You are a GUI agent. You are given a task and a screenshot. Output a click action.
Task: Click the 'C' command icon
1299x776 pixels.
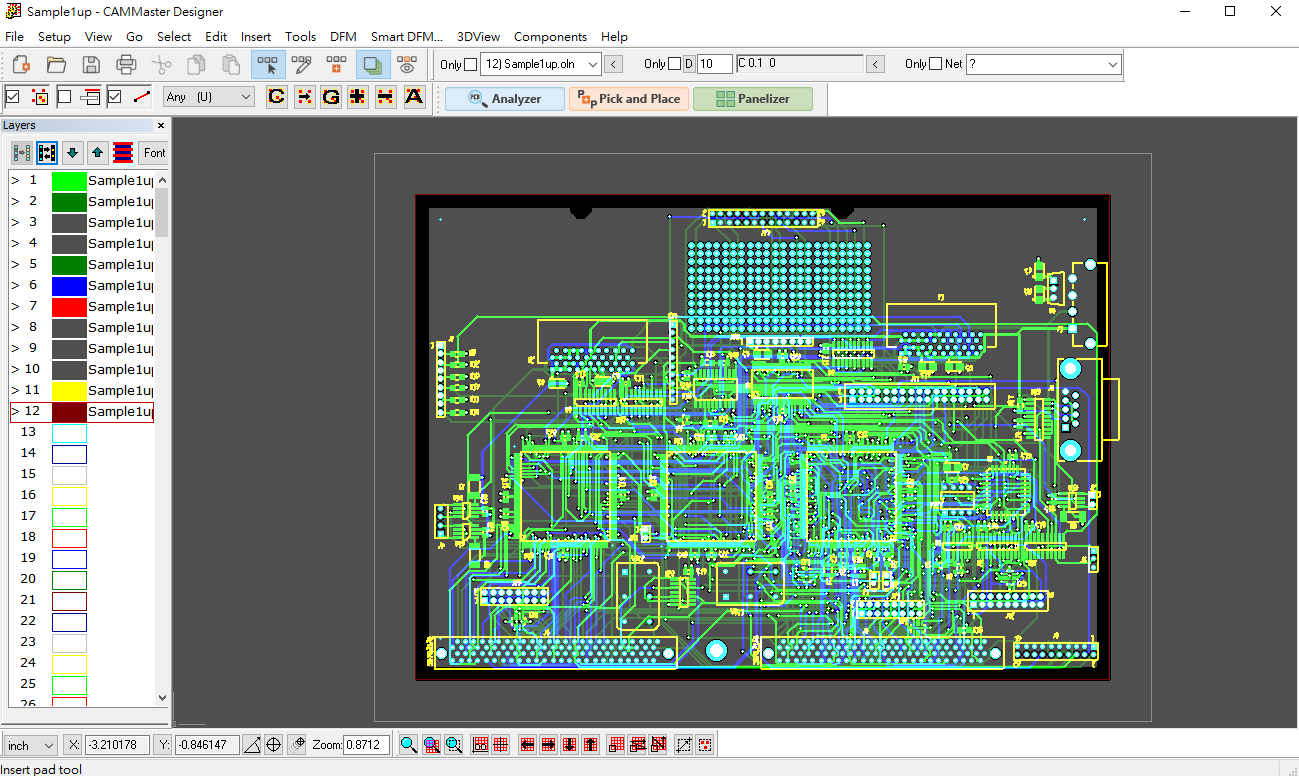pos(276,97)
